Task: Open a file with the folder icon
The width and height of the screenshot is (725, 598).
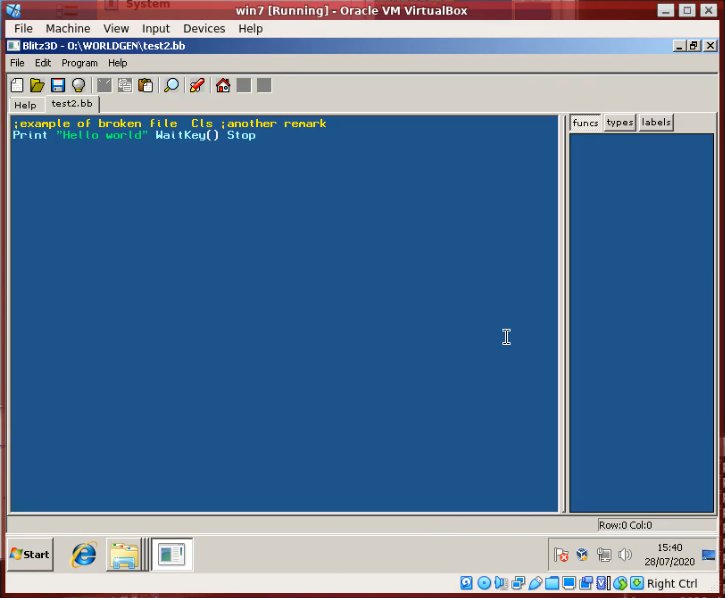Action: [37, 85]
